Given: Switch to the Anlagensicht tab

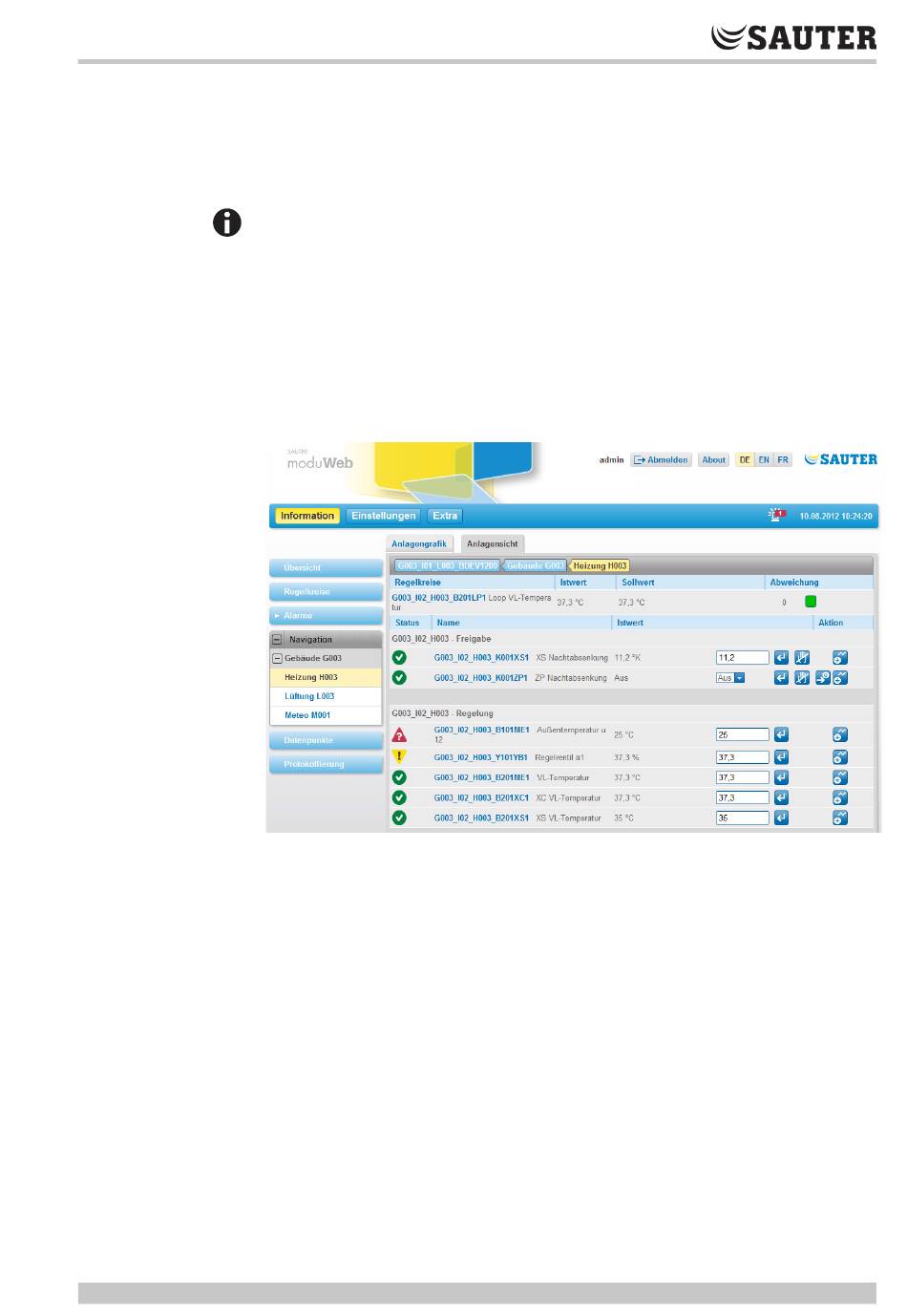Looking at the screenshot, I should click(493, 543).
